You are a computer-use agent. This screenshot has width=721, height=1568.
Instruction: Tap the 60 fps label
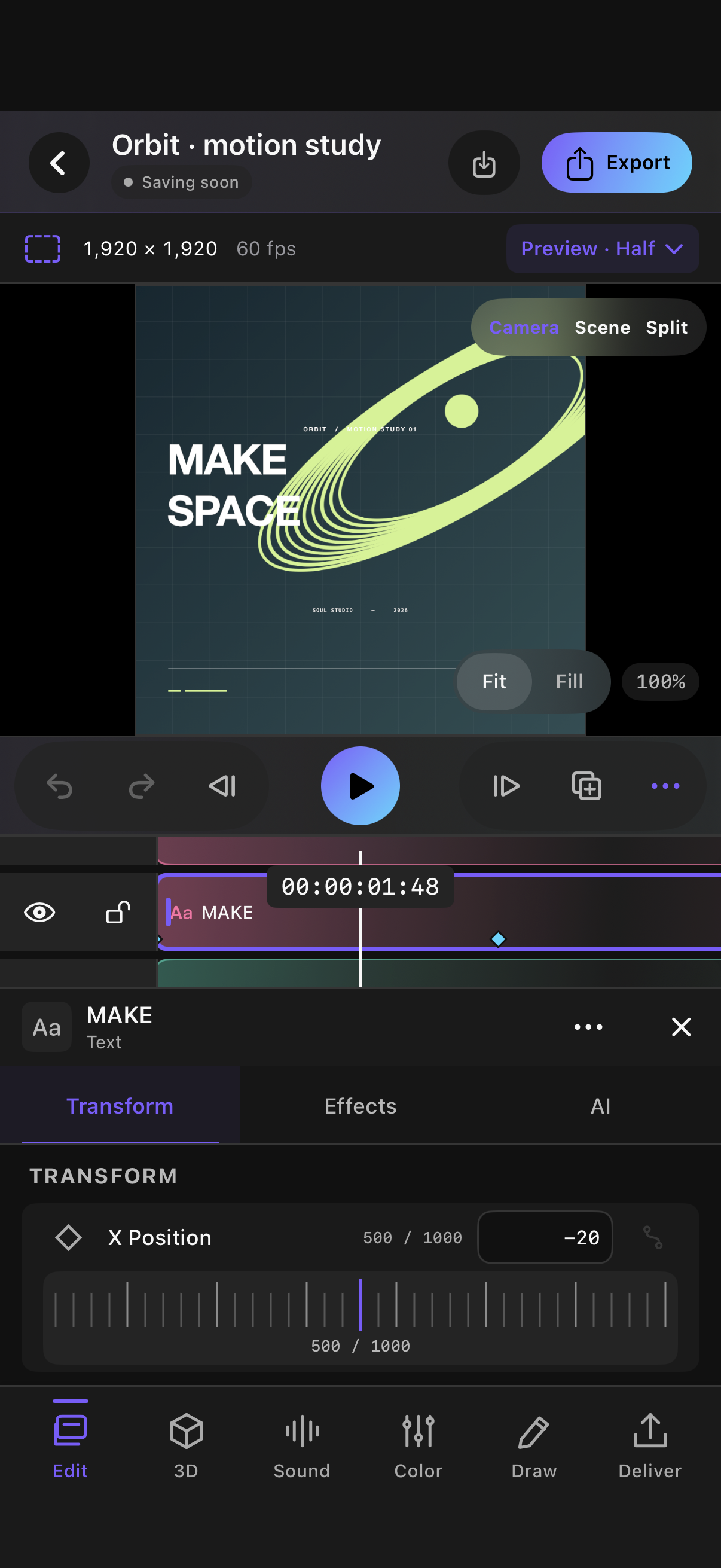[x=266, y=248]
